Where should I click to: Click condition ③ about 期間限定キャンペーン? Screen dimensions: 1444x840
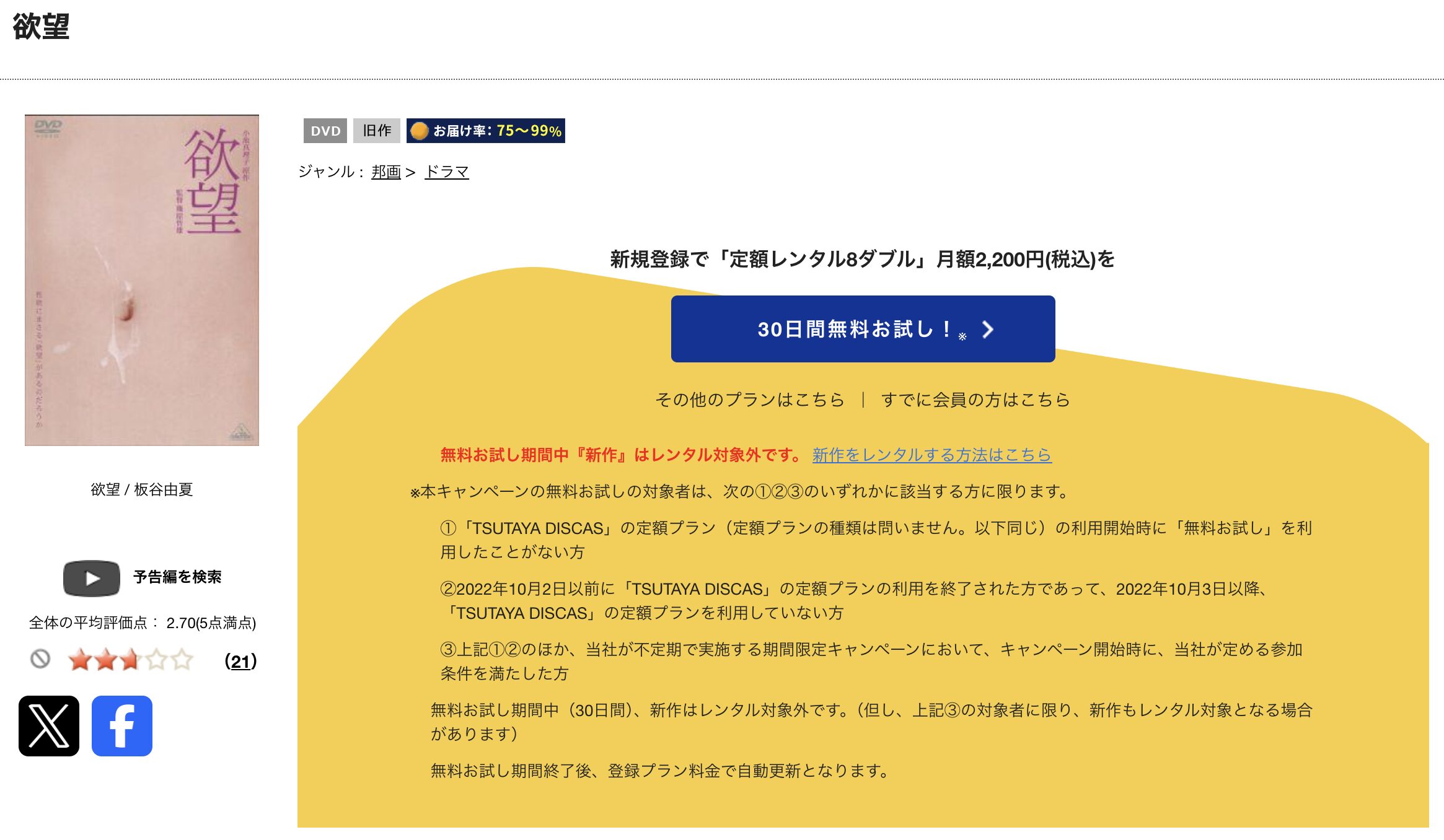click(872, 661)
